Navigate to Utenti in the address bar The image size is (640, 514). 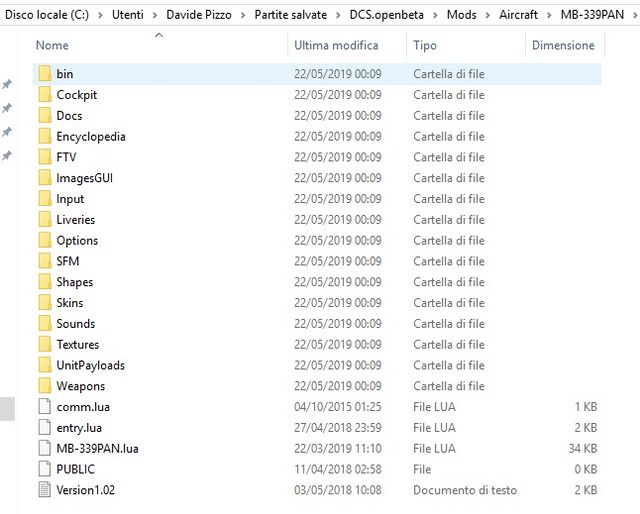[x=128, y=15]
